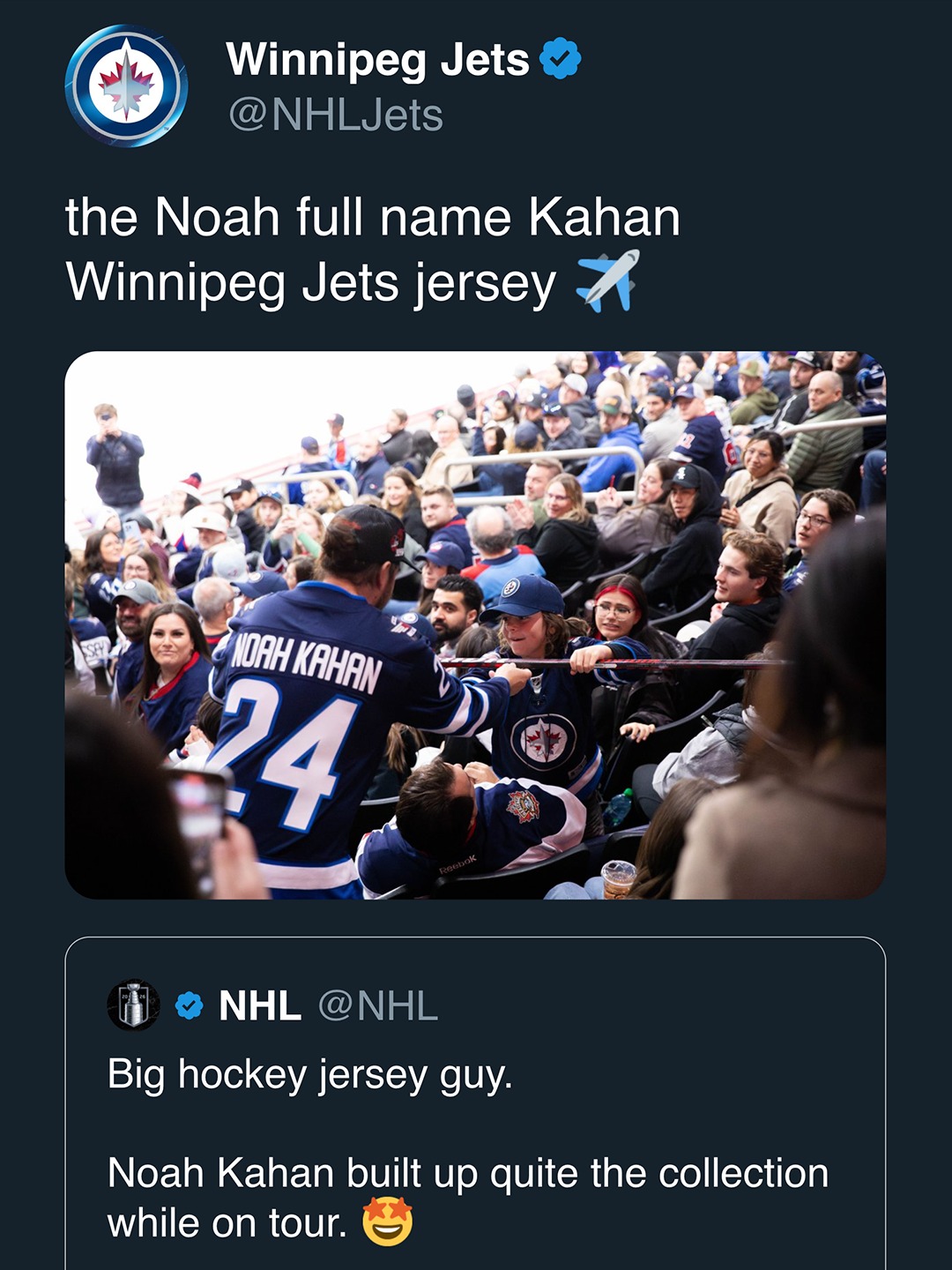The height and width of the screenshot is (1270, 952).
Task: Click the star-struck emoji in quoted tweet
Action: 387,1222
